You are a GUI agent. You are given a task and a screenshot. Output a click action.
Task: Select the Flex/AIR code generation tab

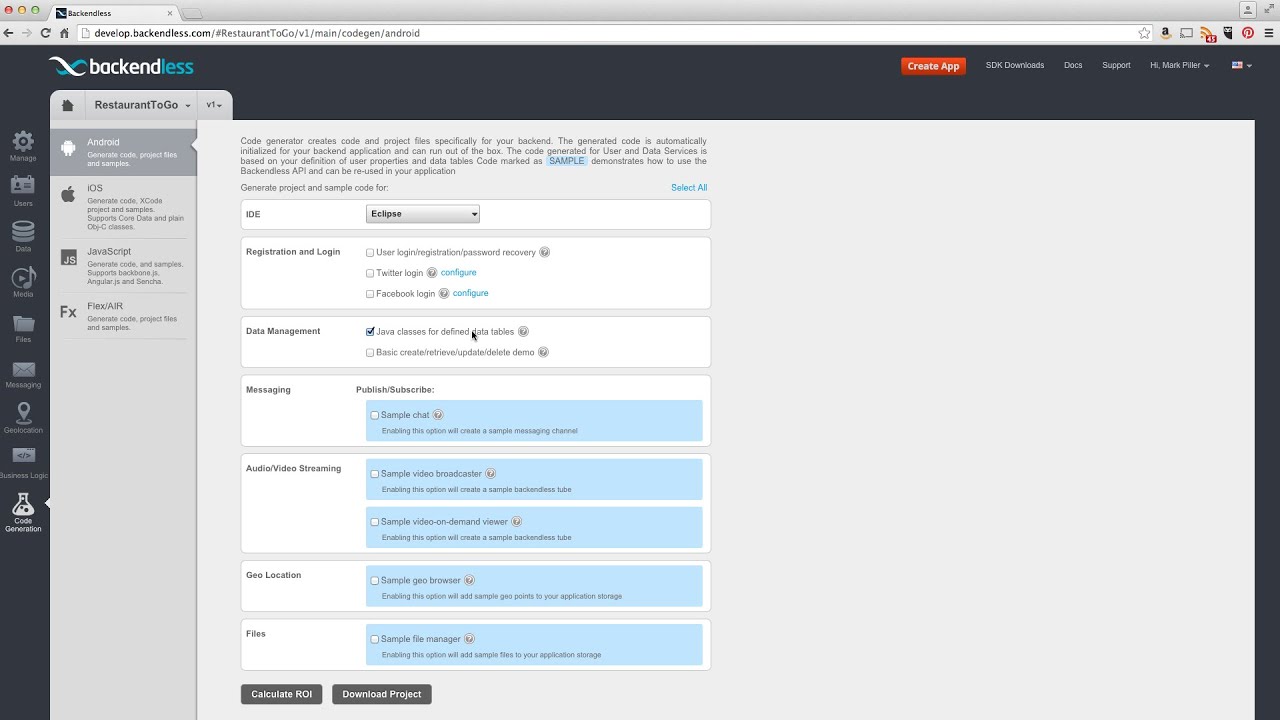tap(124, 316)
